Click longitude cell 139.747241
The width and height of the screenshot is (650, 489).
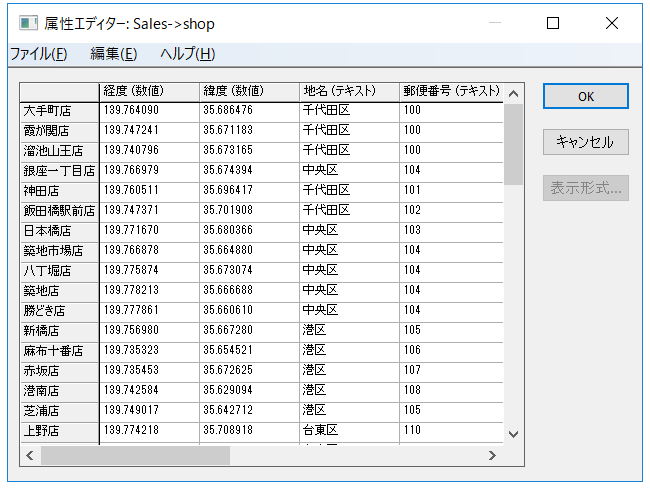(x=149, y=132)
